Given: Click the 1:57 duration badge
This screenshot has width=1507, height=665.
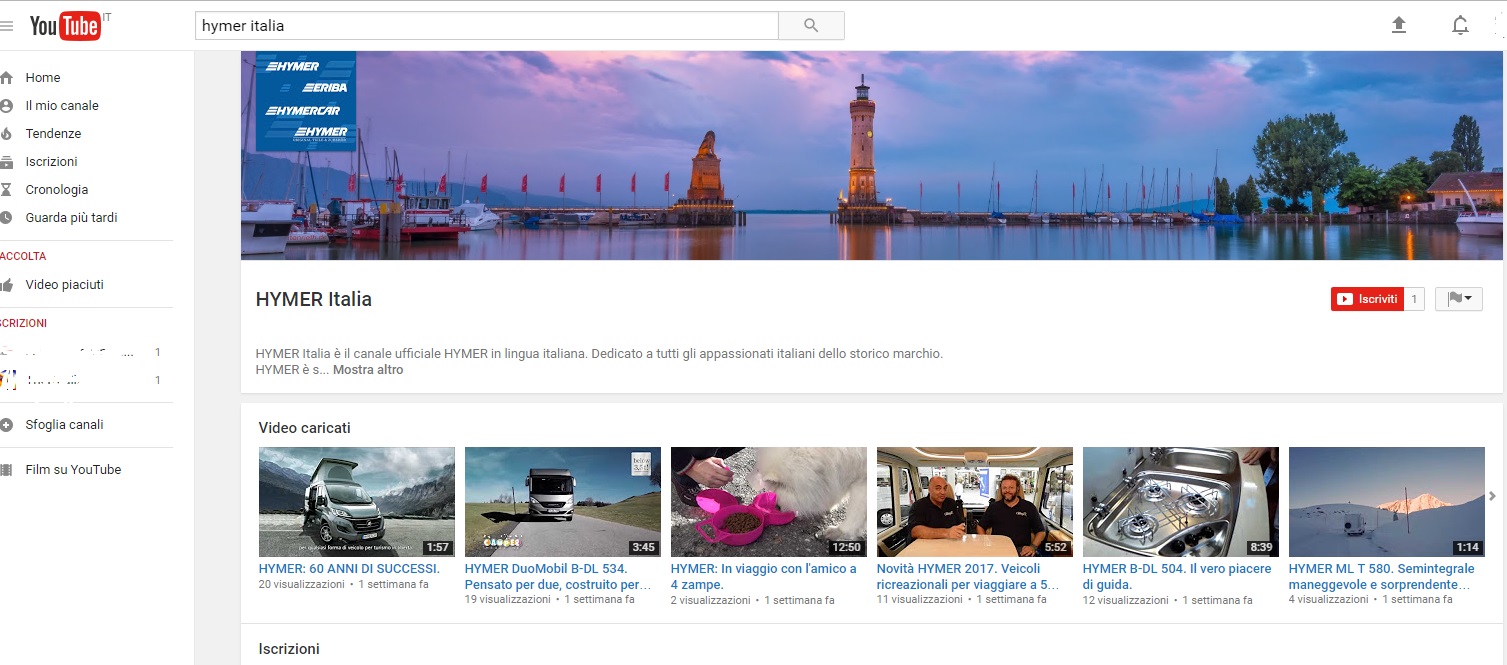Looking at the screenshot, I should [437, 547].
